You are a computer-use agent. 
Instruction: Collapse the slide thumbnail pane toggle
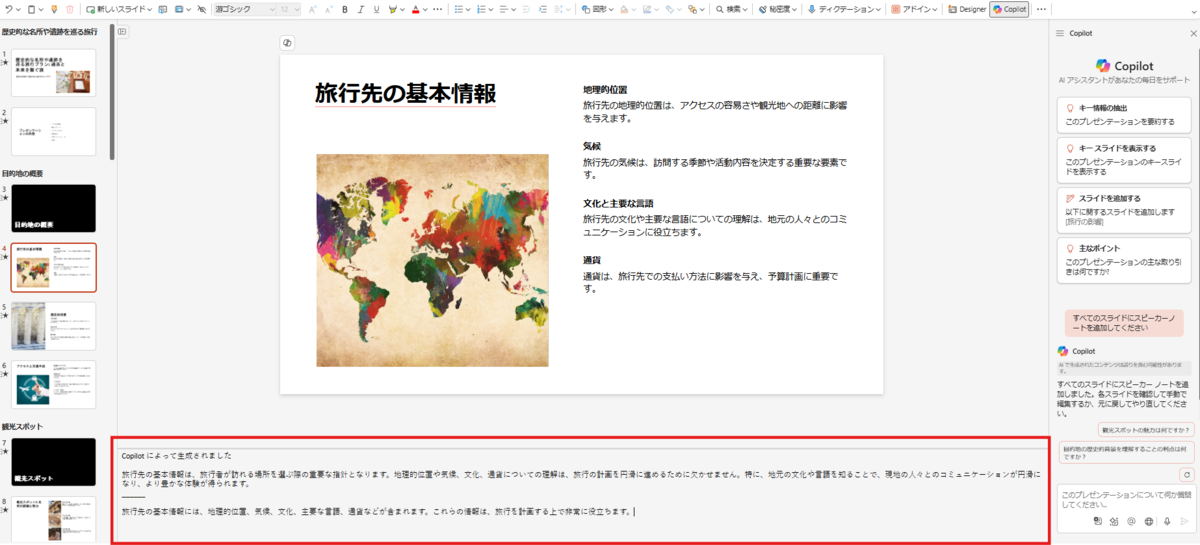pos(122,32)
